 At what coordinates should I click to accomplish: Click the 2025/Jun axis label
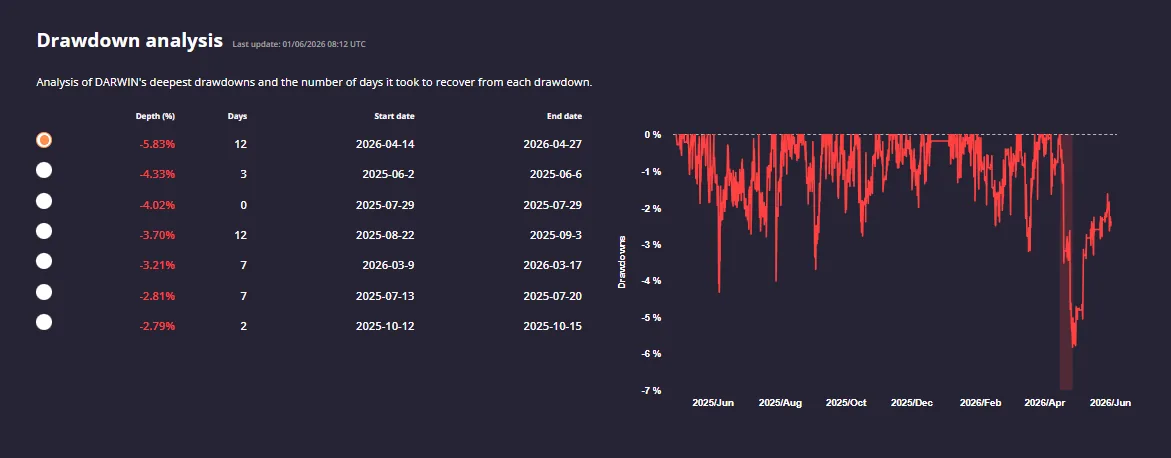(x=713, y=403)
